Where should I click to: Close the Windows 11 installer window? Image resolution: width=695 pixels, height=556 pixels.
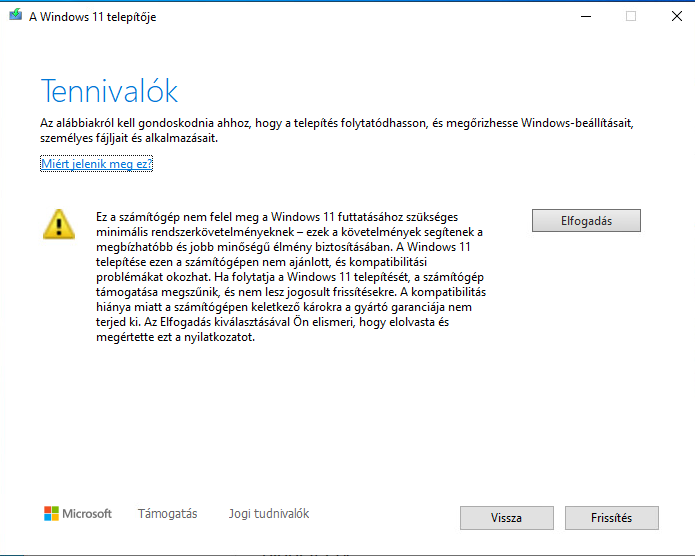[676, 16]
